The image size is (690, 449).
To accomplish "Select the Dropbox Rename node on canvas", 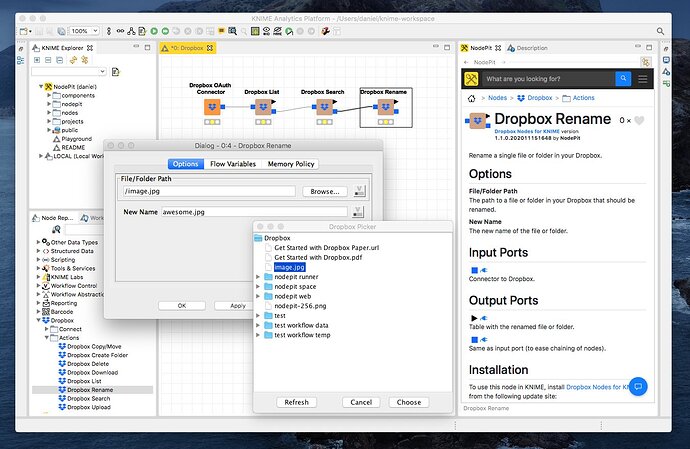I will (x=386, y=107).
